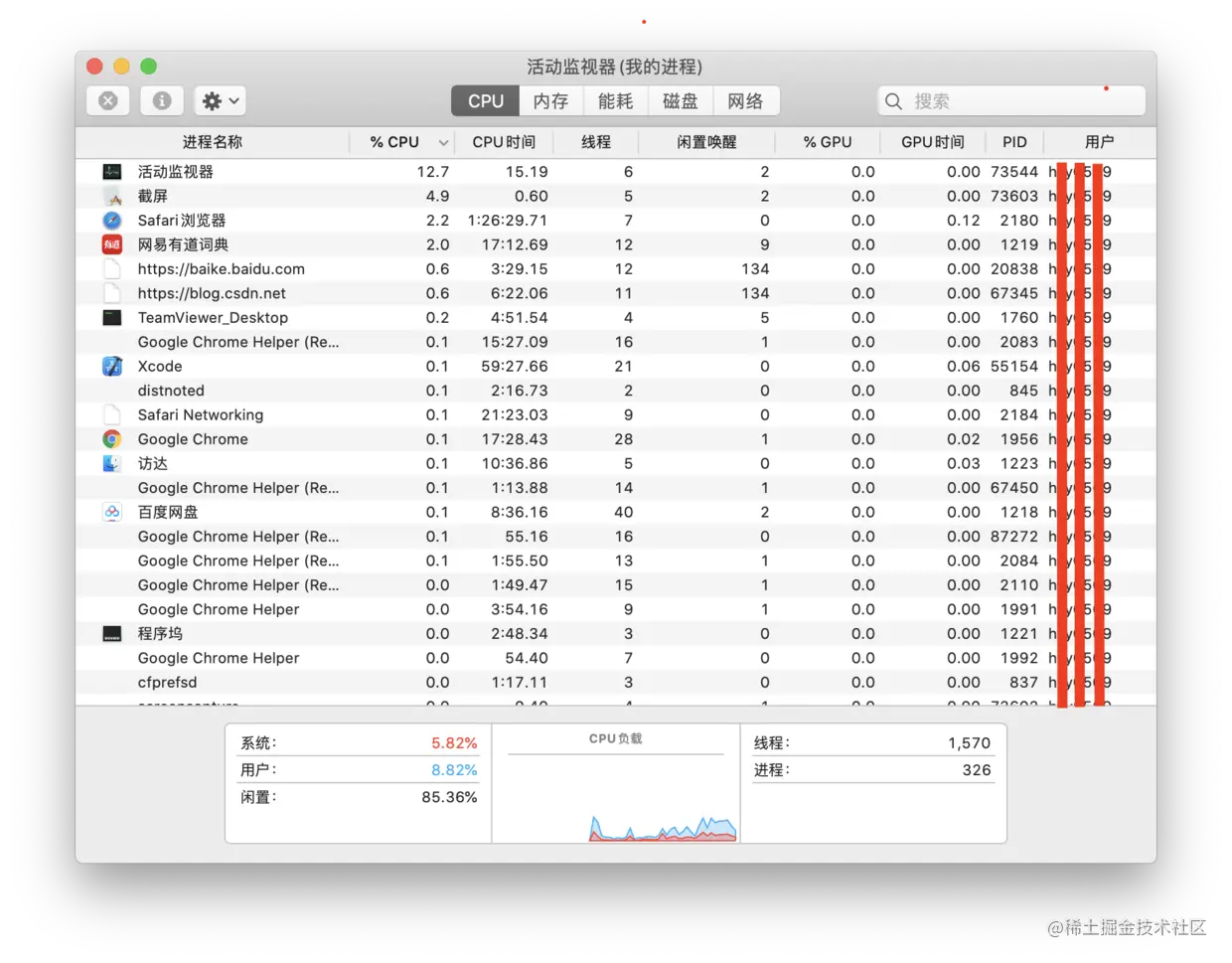
Task: Select the Google Chrome process name
Action: 193,439
